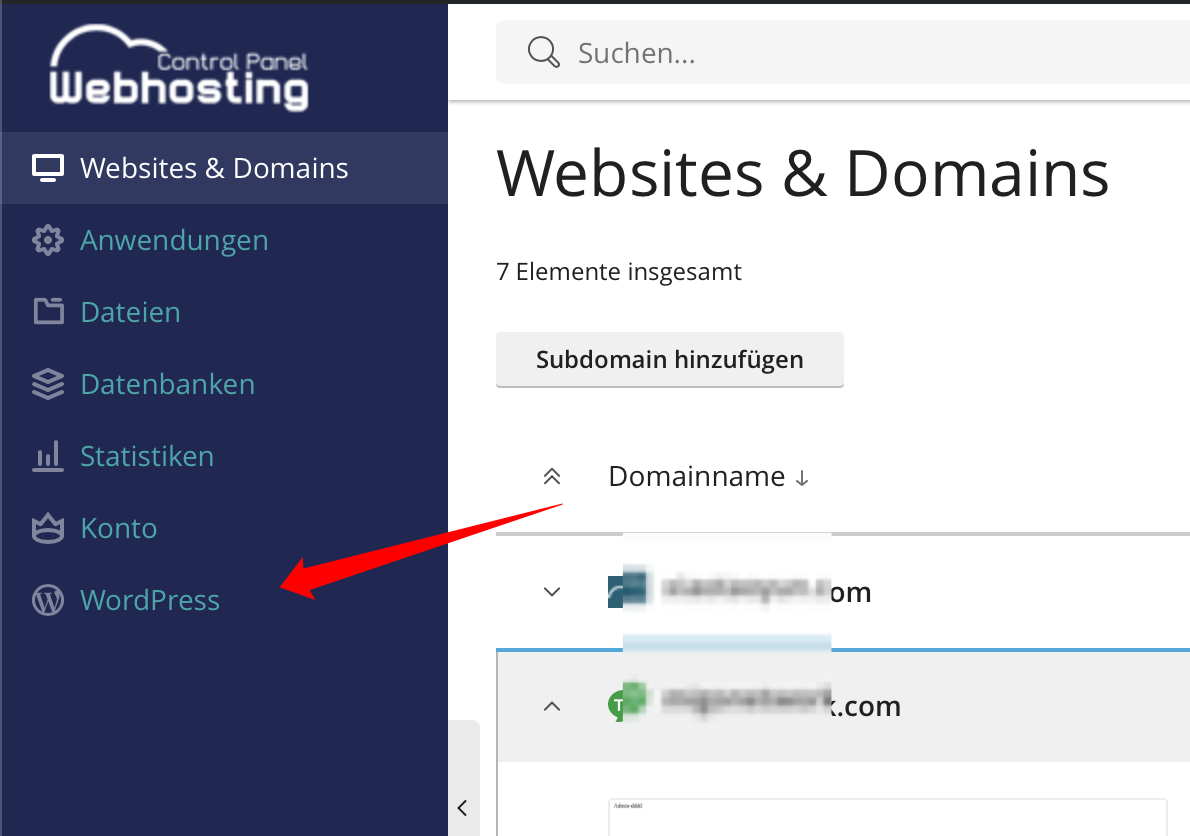Viewport: 1190px width, 836px height.
Task: Toggle the Domainname sort direction arrow
Action: [801, 479]
